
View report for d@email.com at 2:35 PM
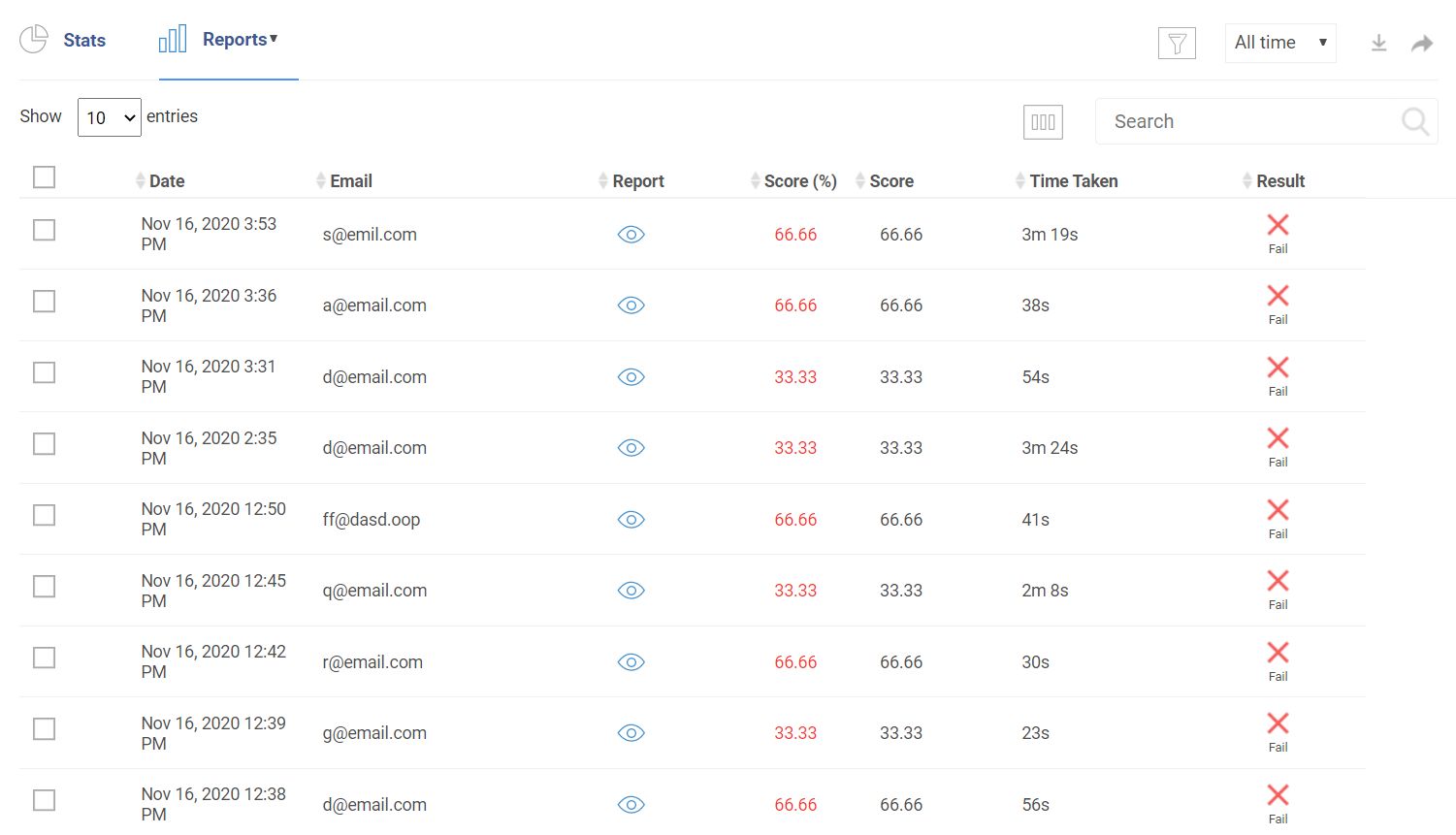631,448
